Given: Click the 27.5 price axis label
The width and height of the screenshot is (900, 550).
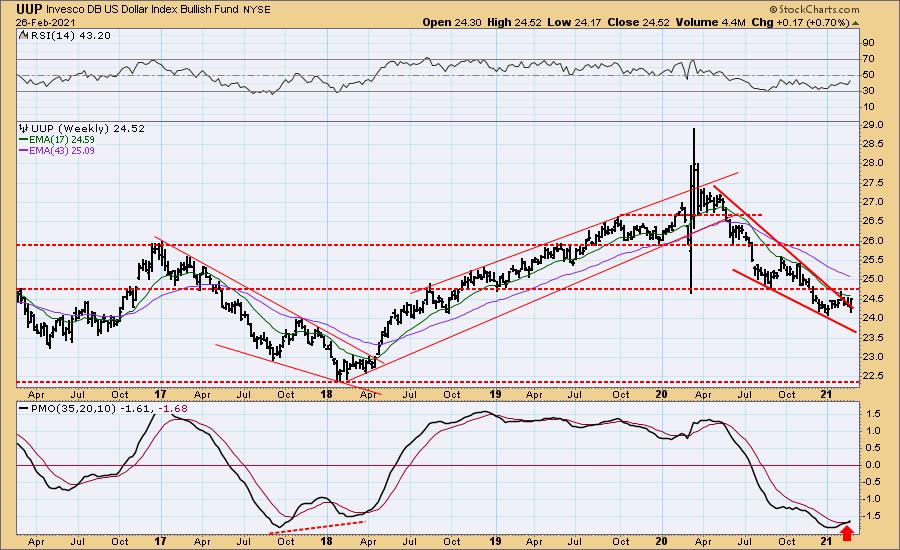Looking at the screenshot, I should pos(872,183).
